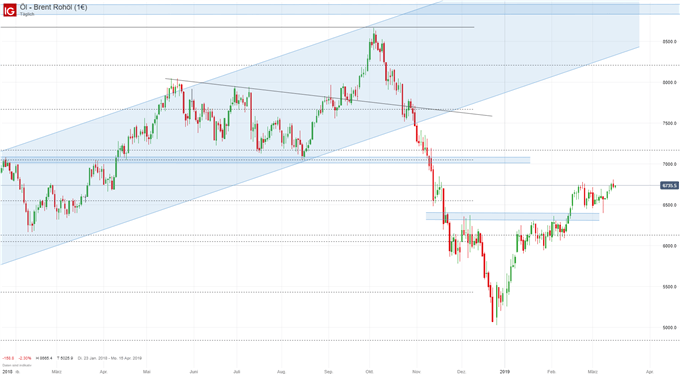Screen dimensions: 680x375
Task: Click the blue resistance zone near 6400
Action: point(513,216)
